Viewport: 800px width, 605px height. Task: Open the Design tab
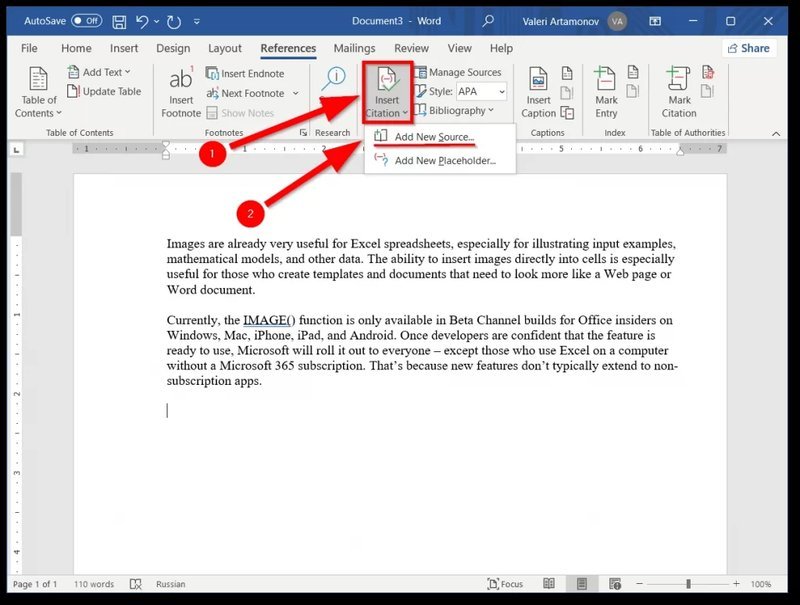coord(173,48)
